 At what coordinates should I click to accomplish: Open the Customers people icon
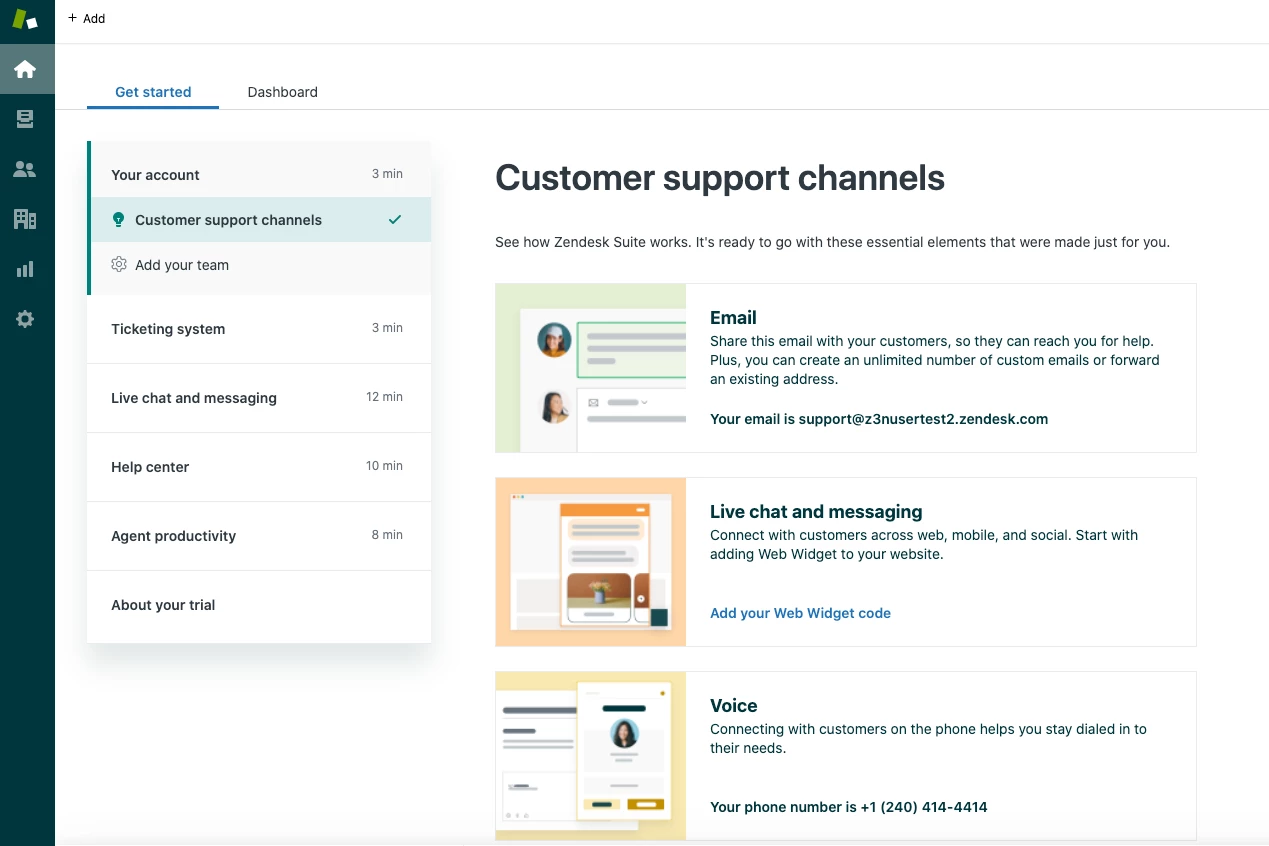(25, 169)
